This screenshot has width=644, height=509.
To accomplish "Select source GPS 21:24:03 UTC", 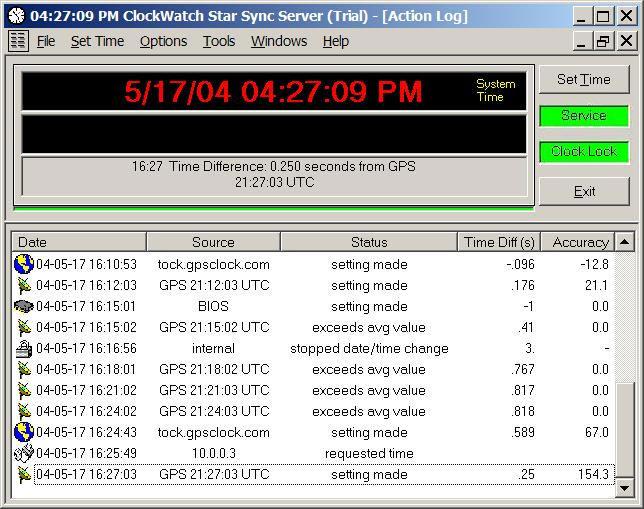I will coord(214,411).
